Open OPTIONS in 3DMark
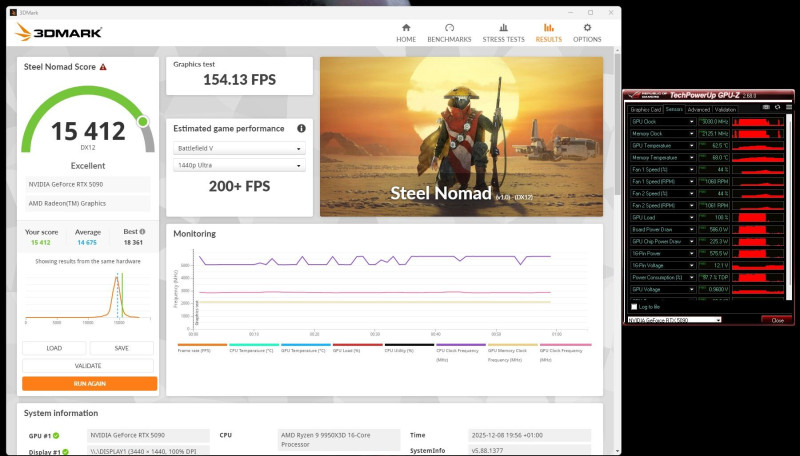The image size is (800, 456). 587,33
